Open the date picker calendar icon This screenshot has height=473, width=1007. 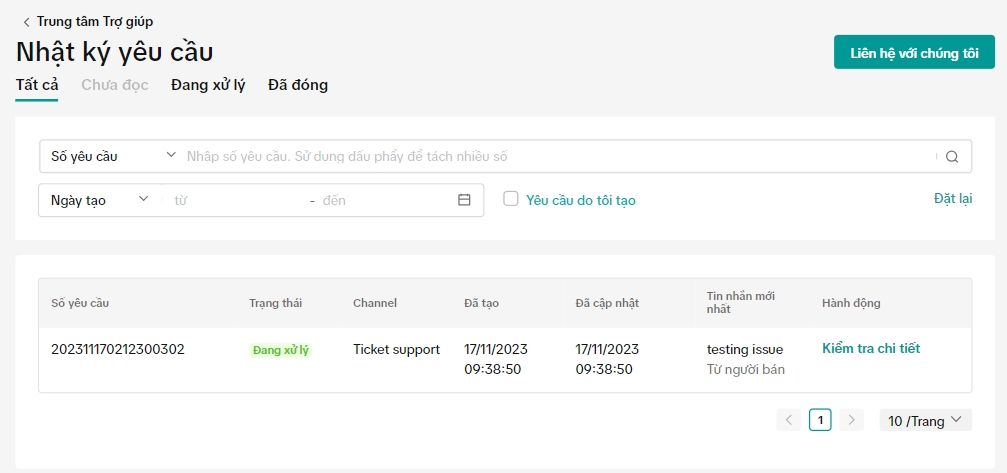coord(464,200)
